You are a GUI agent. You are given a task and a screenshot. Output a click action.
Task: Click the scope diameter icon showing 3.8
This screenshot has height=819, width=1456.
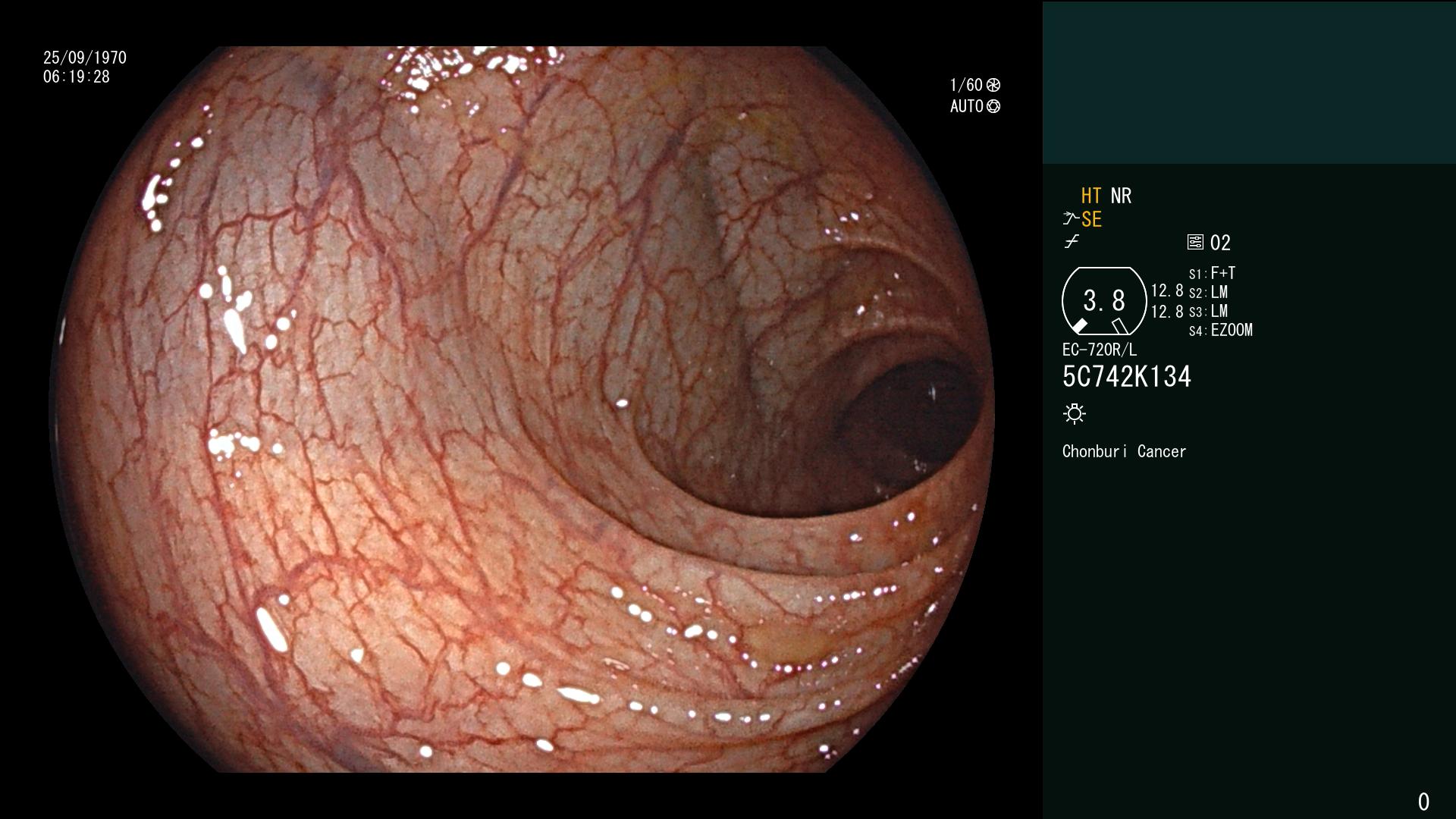pyautogui.click(x=1104, y=301)
